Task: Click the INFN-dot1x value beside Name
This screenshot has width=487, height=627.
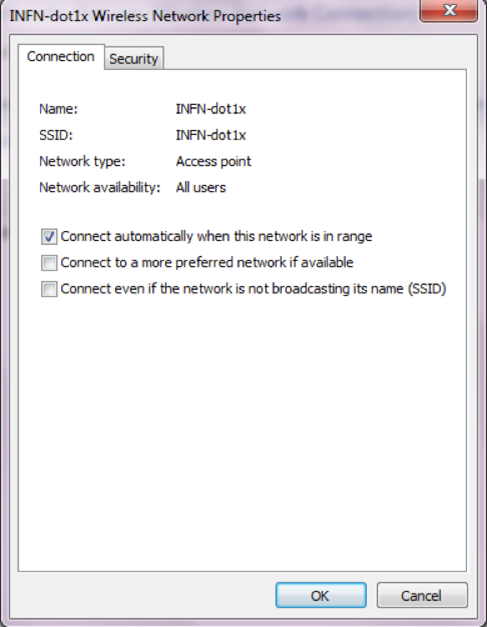Action: (211, 109)
